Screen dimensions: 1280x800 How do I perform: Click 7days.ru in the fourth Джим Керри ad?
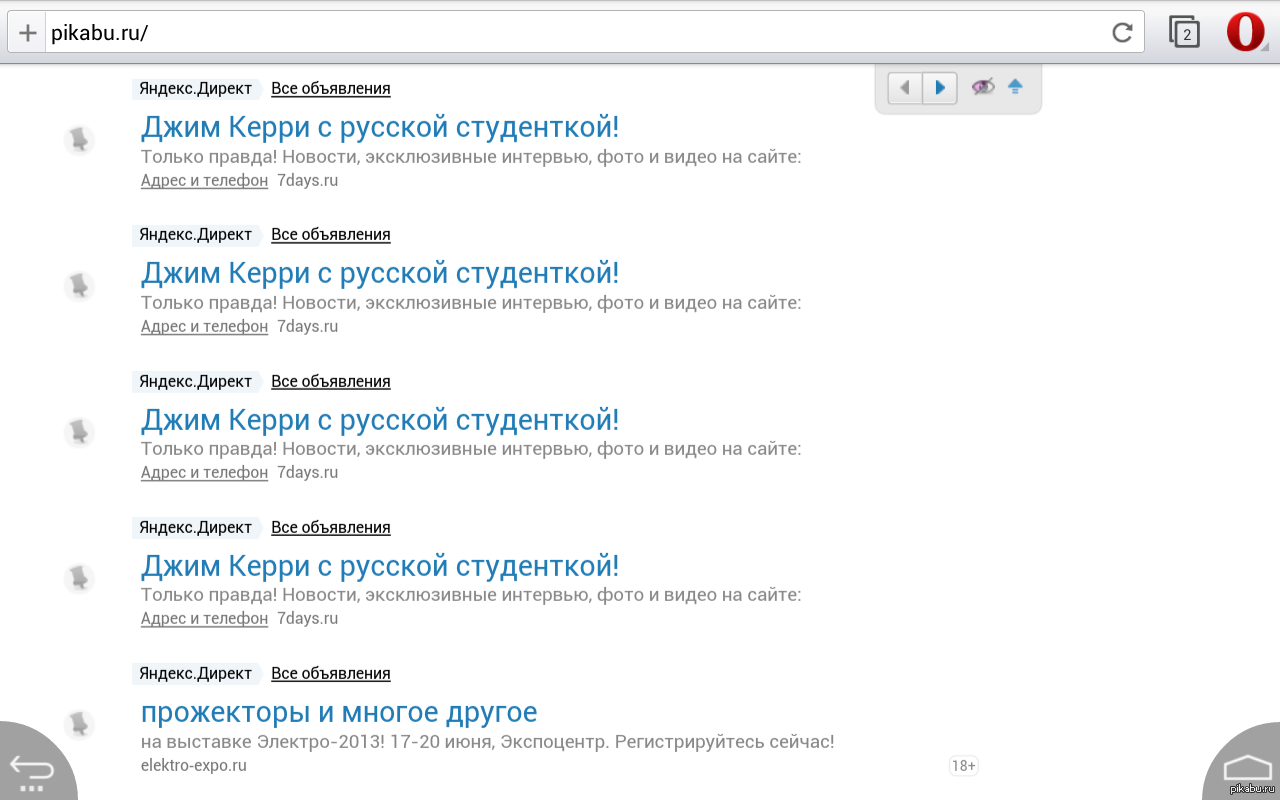click(308, 618)
